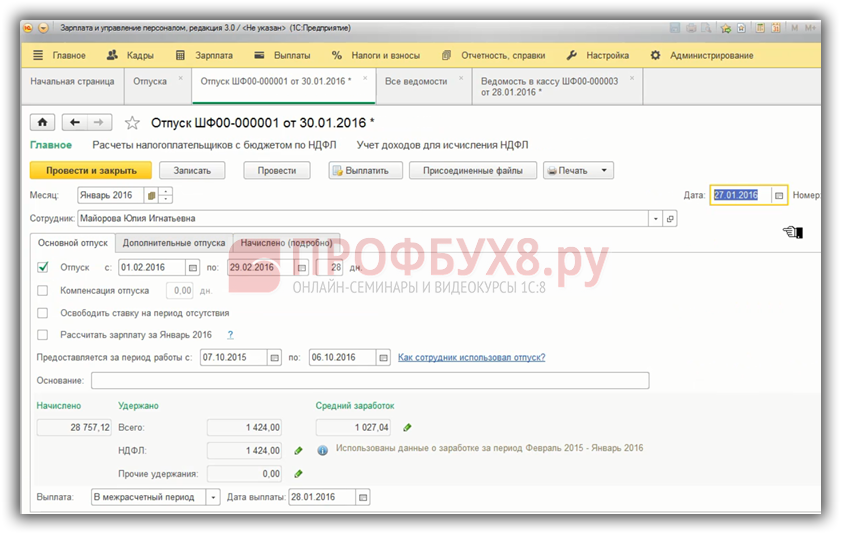
Task: Click the Записать button
Action: point(192,171)
